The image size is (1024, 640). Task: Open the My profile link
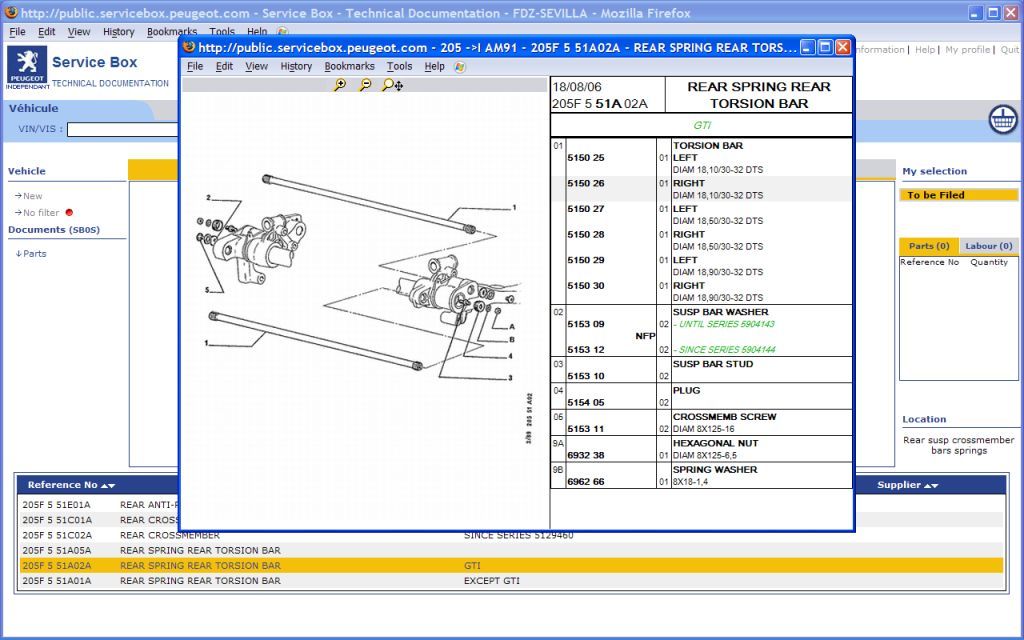click(967, 50)
